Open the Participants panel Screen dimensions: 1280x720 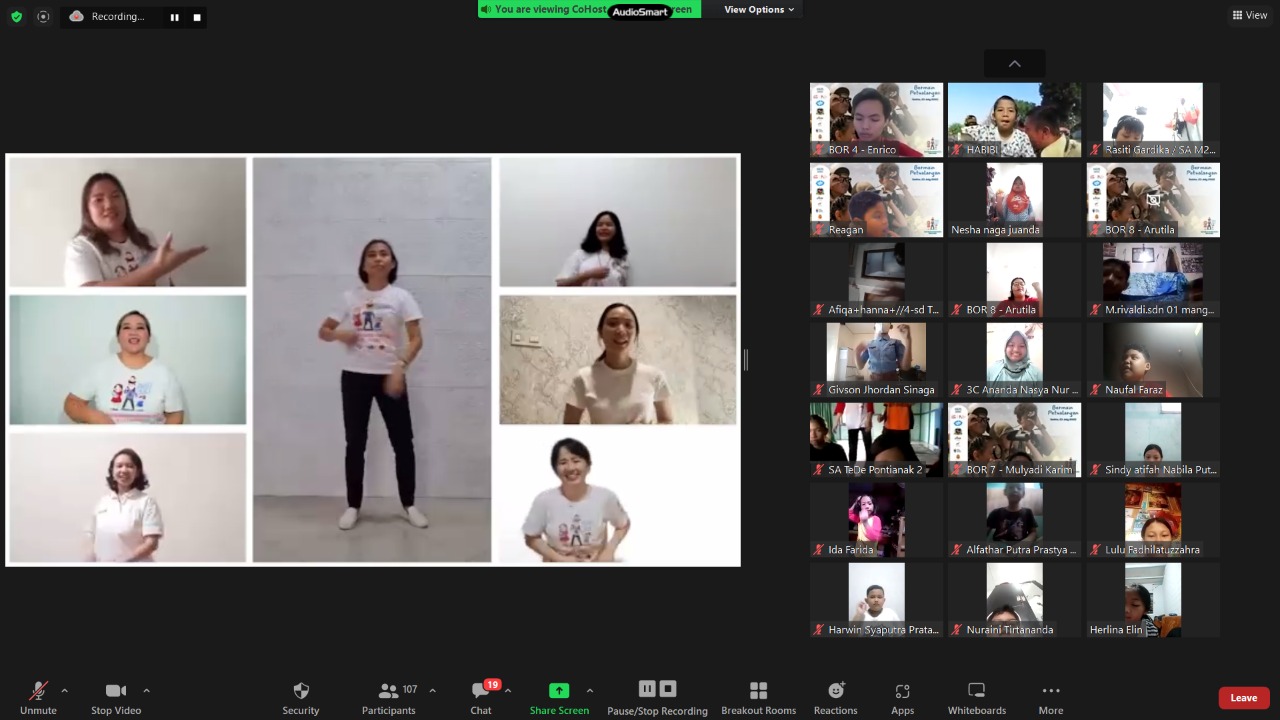tap(389, 697)
